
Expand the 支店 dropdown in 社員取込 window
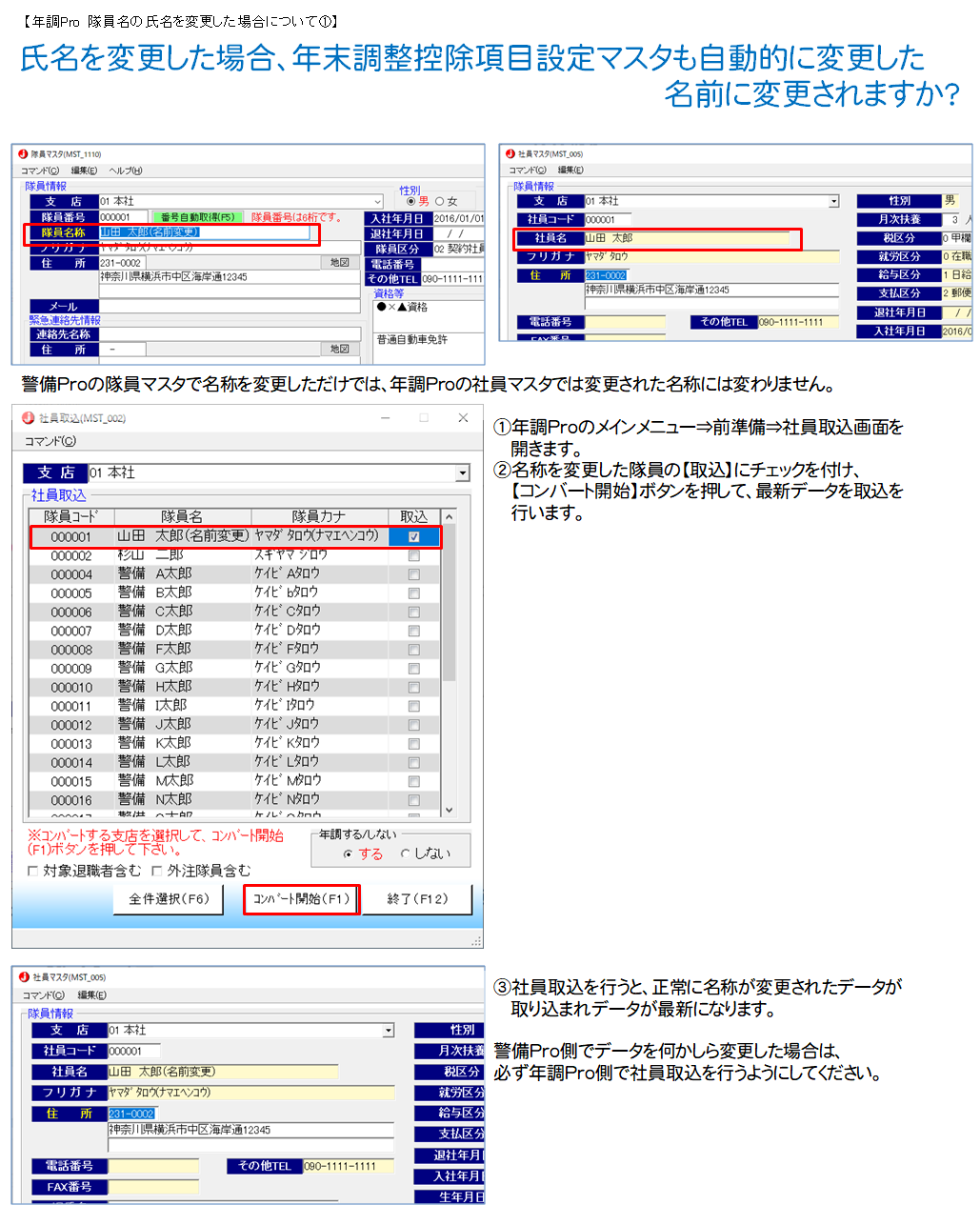point(463,473)
